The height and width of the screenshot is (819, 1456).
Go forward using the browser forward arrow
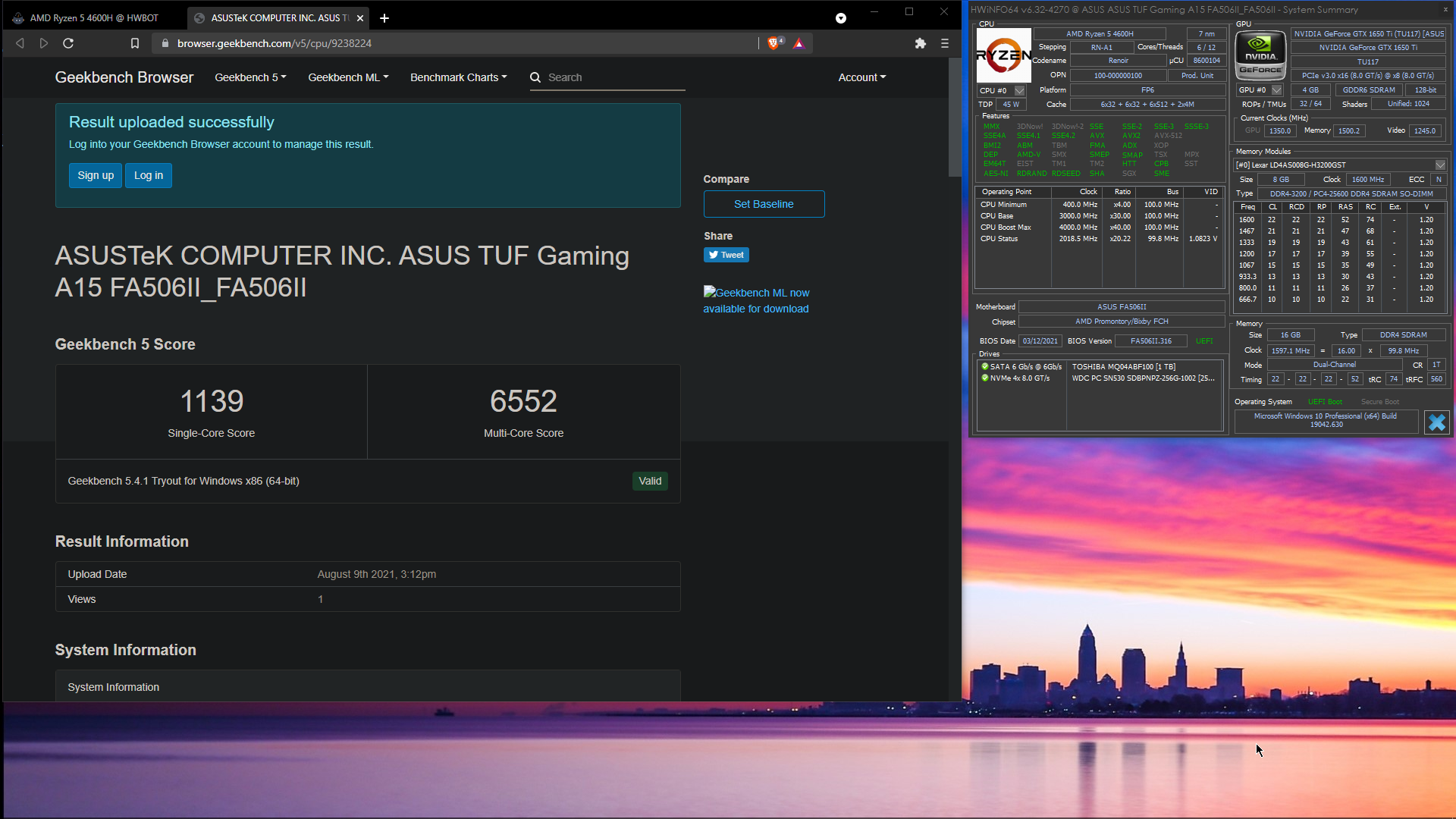coord(44,43)
